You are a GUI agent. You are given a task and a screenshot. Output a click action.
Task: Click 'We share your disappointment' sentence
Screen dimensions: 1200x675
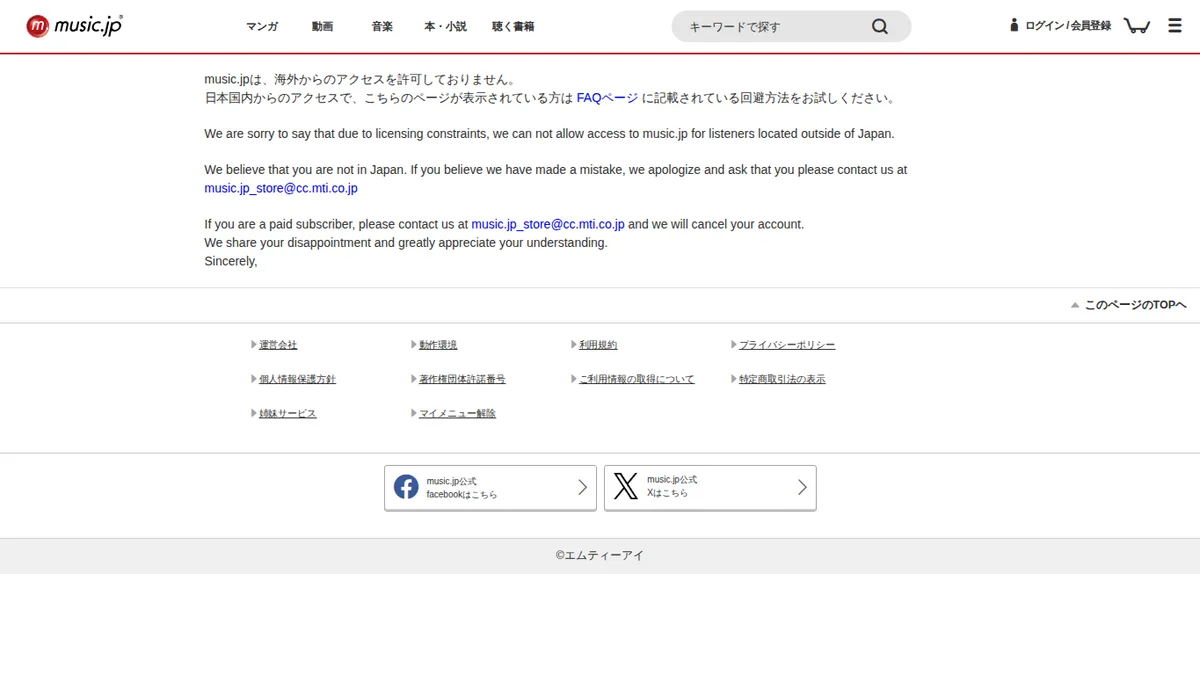(x=406, y=243)
